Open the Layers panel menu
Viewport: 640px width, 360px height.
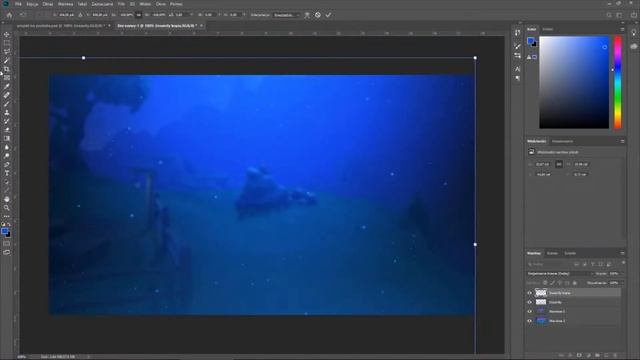[622, 253]
